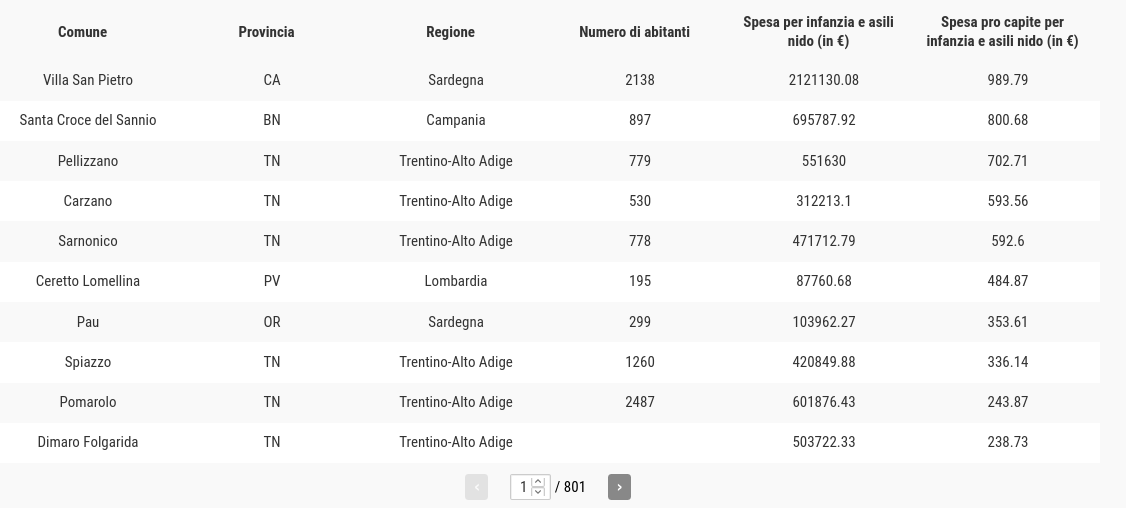Sort by Spesa per infanzia header
This screenshot has width=1126, height=508.
pyautogui.click(x=818, y=32)
